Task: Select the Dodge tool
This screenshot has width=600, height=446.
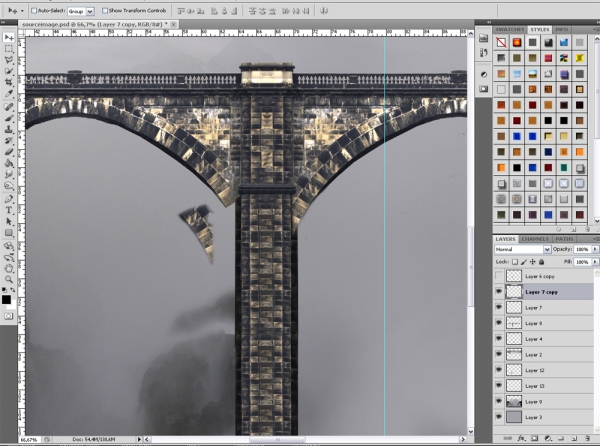Action: (x=9, y=186)
